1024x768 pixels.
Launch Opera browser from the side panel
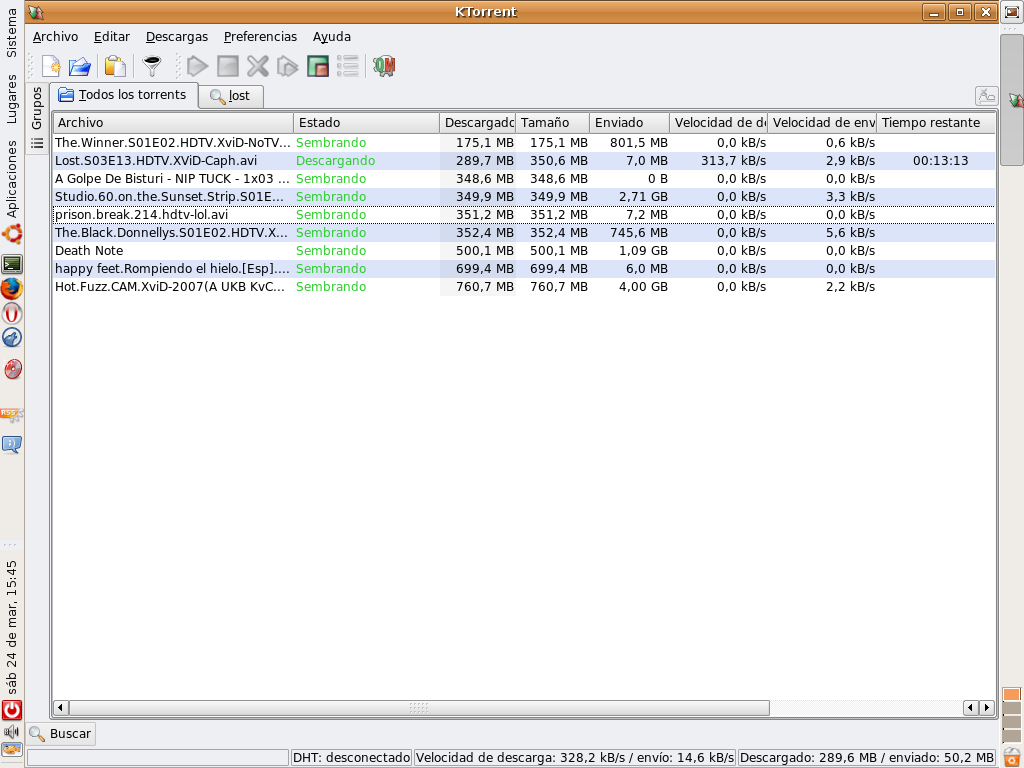(12, 314)
